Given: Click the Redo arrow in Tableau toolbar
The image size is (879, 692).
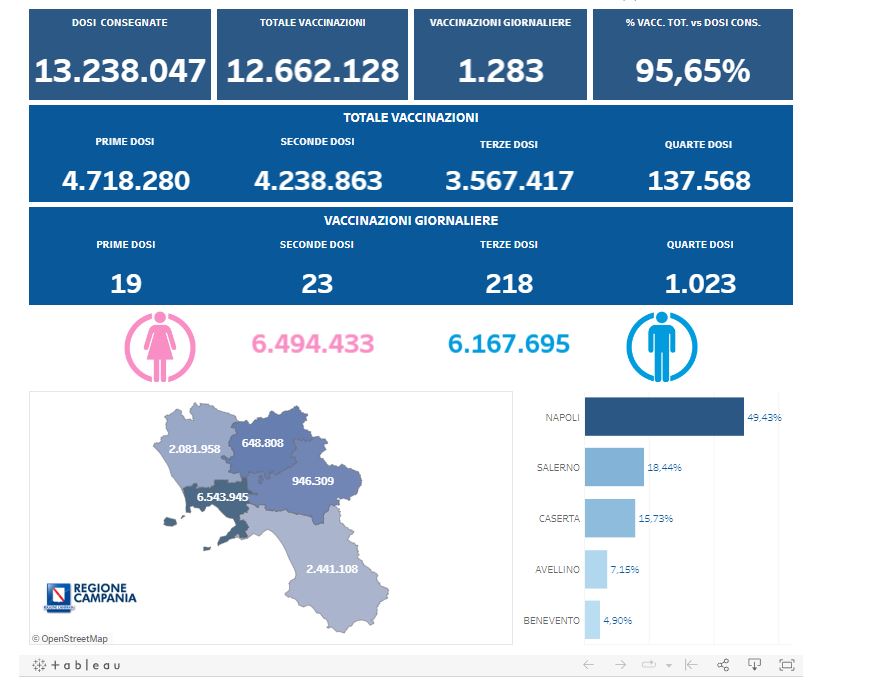Looking at the screenshot, I should click(x=620, y=665).
